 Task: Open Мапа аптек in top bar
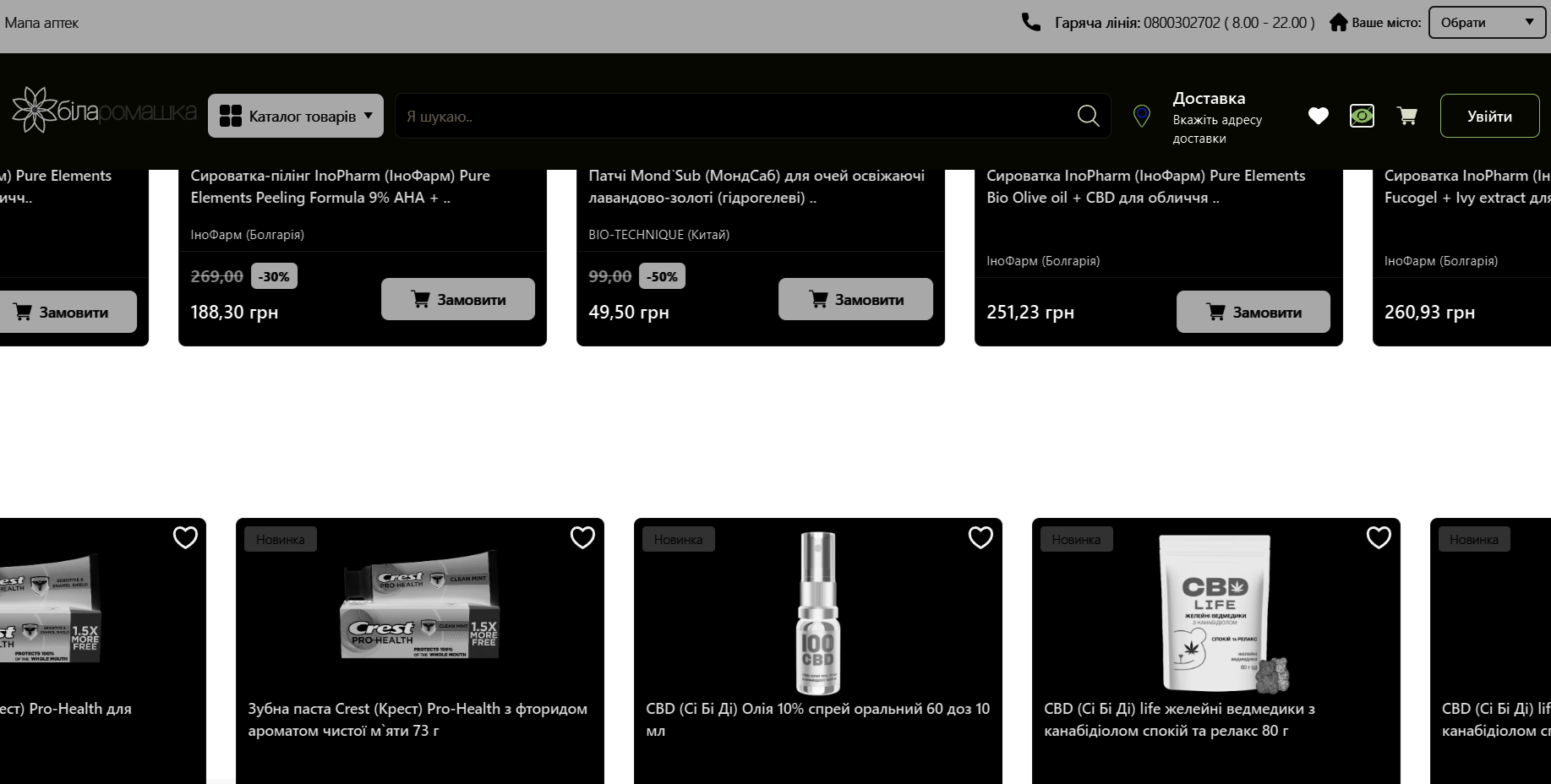[41, 23]
